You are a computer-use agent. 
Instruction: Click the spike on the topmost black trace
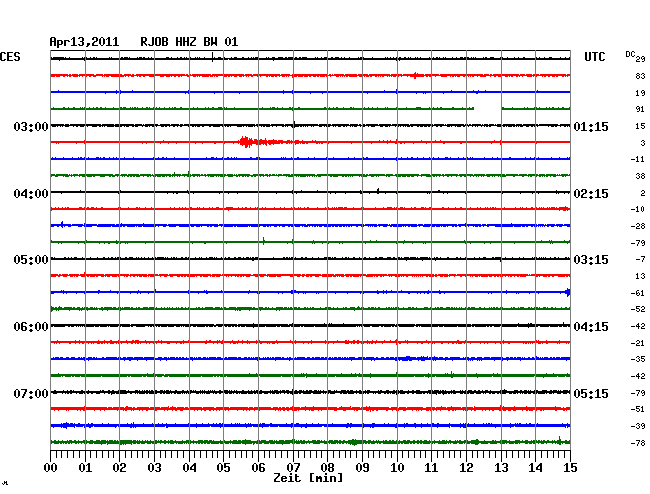tap(212, 57)
